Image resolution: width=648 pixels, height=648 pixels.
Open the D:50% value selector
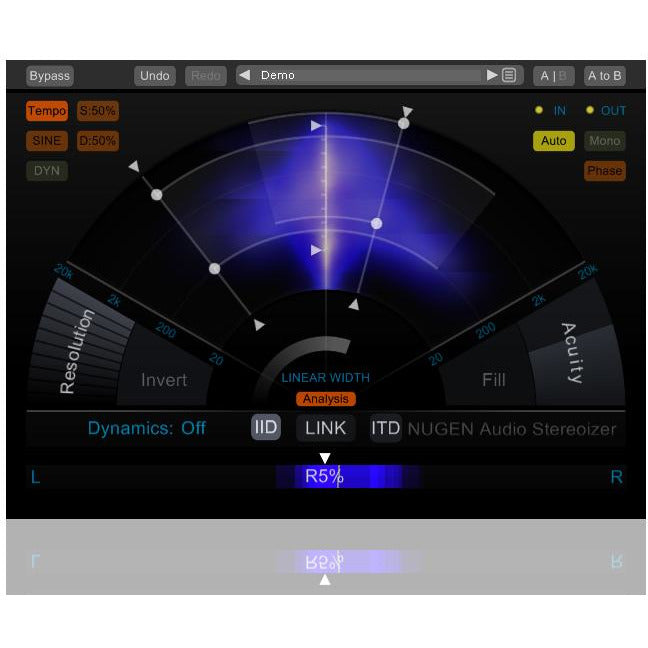(98, 141)
